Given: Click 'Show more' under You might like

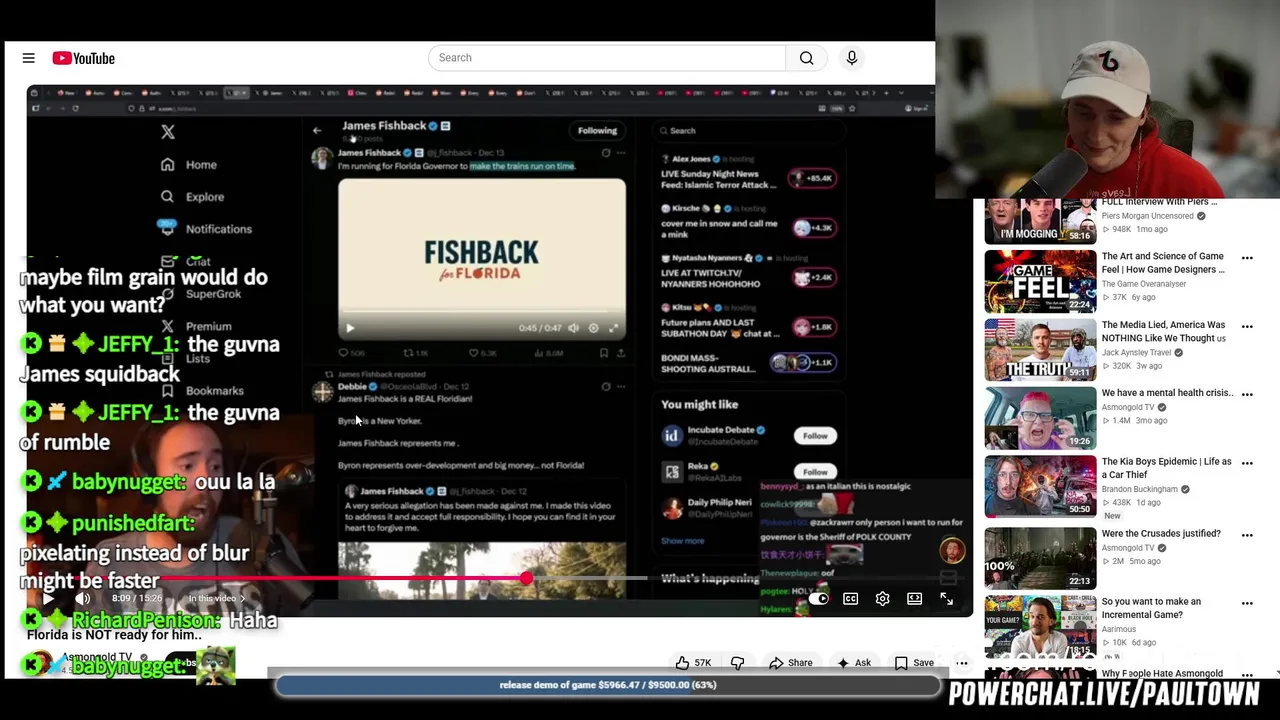Looking at the screenshot, I should 683,541.
